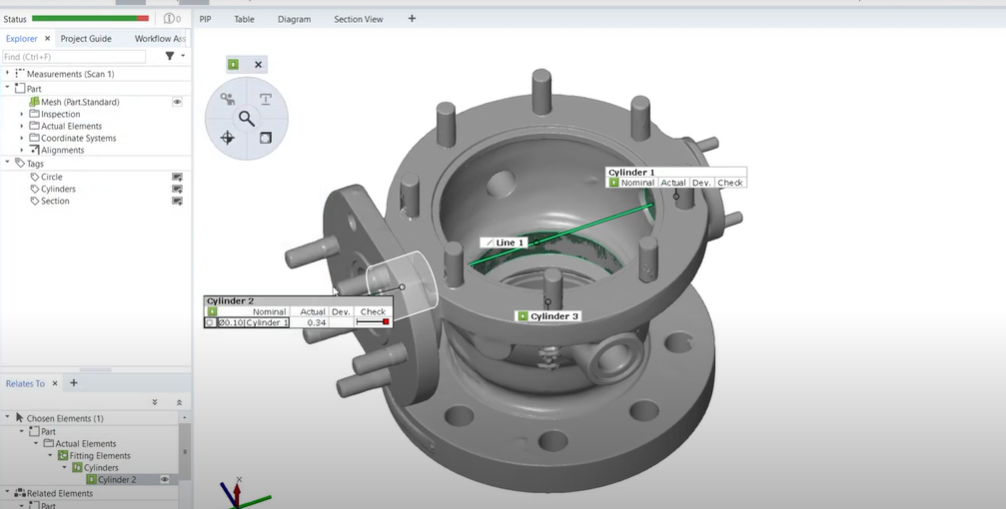
Task: Collapse the Fitting Elements node
Action: (50, 455)
